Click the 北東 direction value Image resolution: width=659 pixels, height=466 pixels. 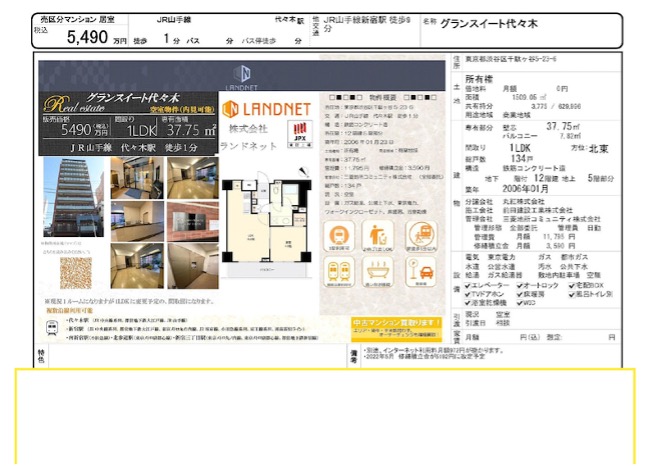tap(598, 148)
